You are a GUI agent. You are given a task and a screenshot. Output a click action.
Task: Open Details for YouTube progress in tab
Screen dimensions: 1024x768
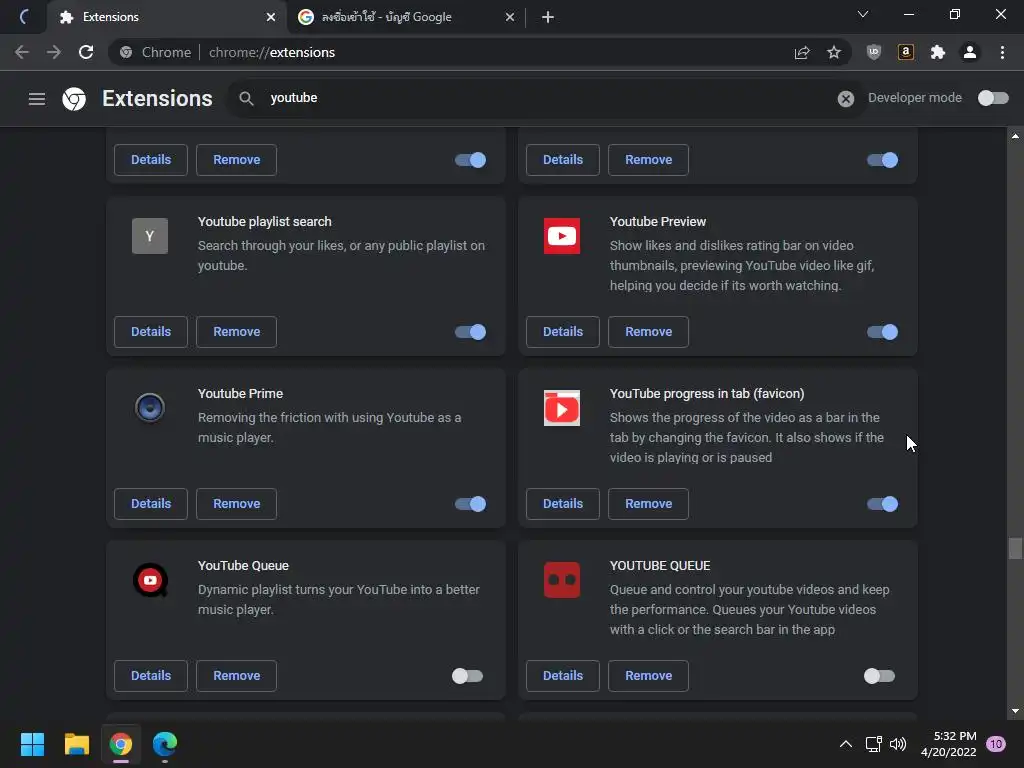563,504
